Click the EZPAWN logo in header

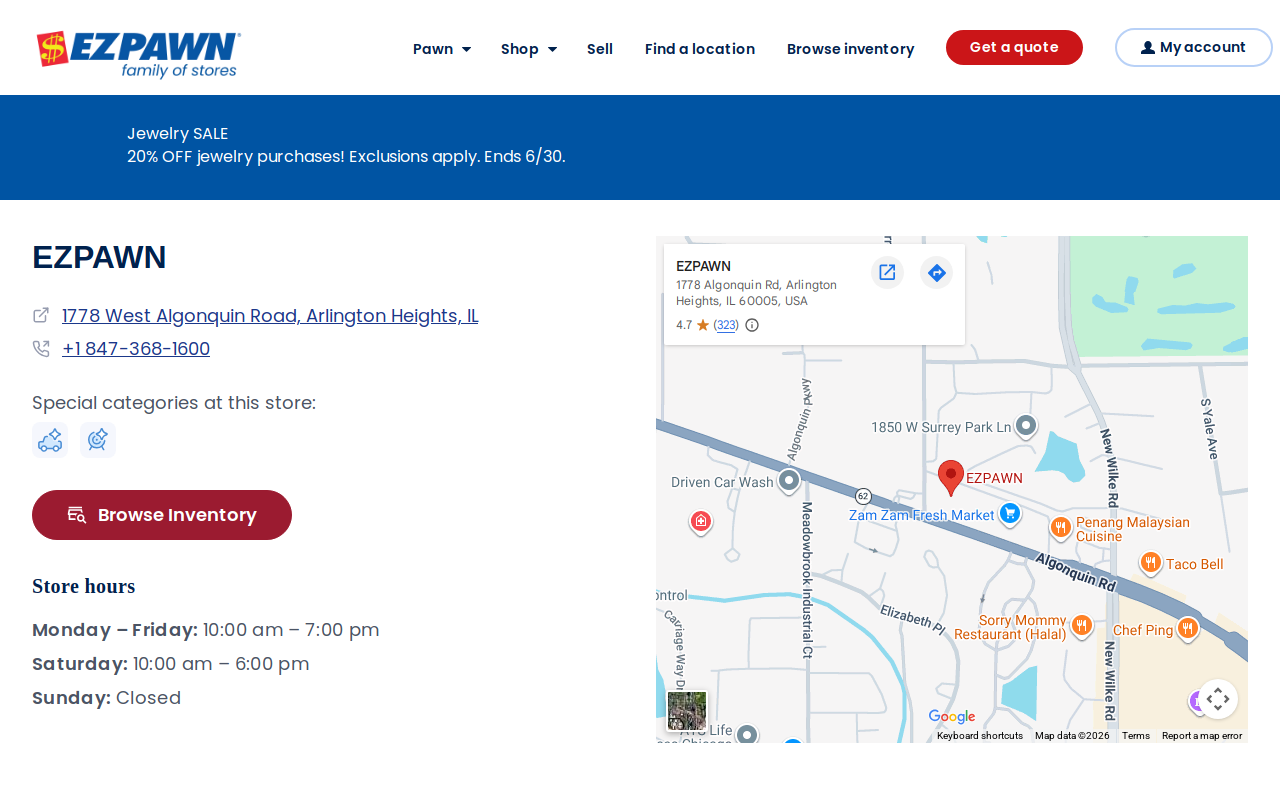point(138,54)
